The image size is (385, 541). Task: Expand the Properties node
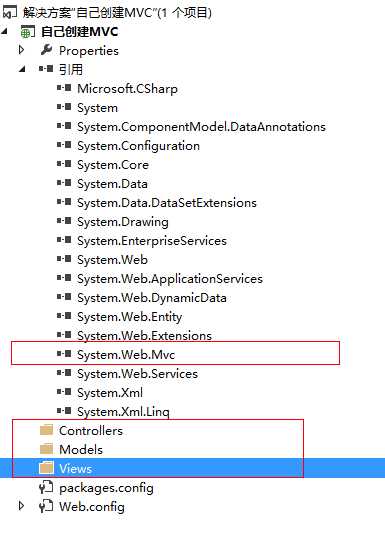click(21, 50)
